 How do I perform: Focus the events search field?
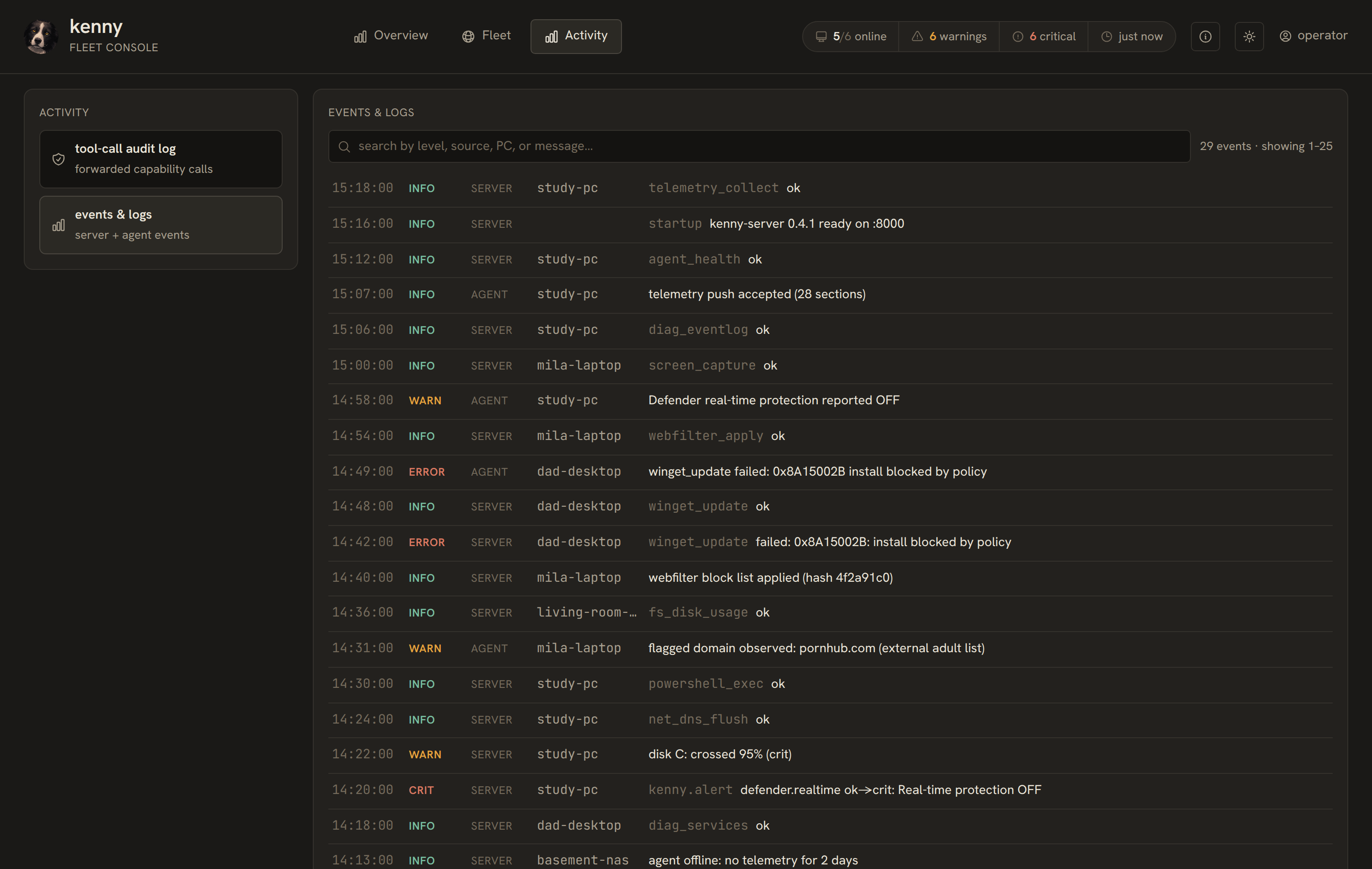[759, 146]
